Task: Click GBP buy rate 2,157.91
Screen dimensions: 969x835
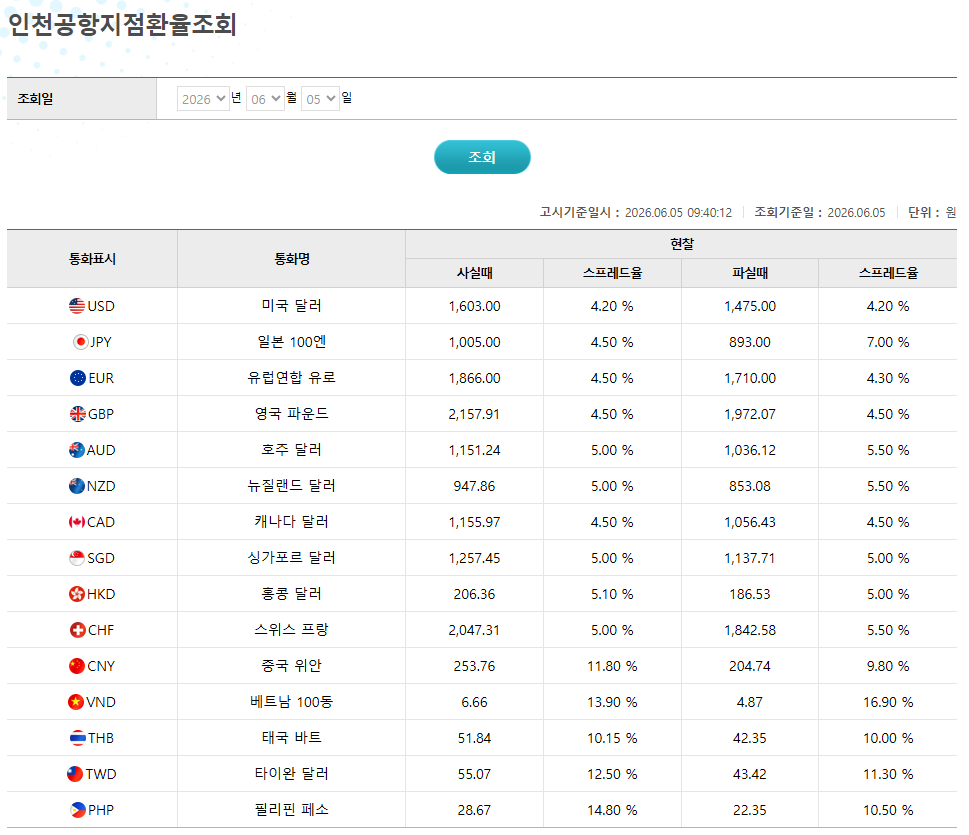Action: [475, 414]
